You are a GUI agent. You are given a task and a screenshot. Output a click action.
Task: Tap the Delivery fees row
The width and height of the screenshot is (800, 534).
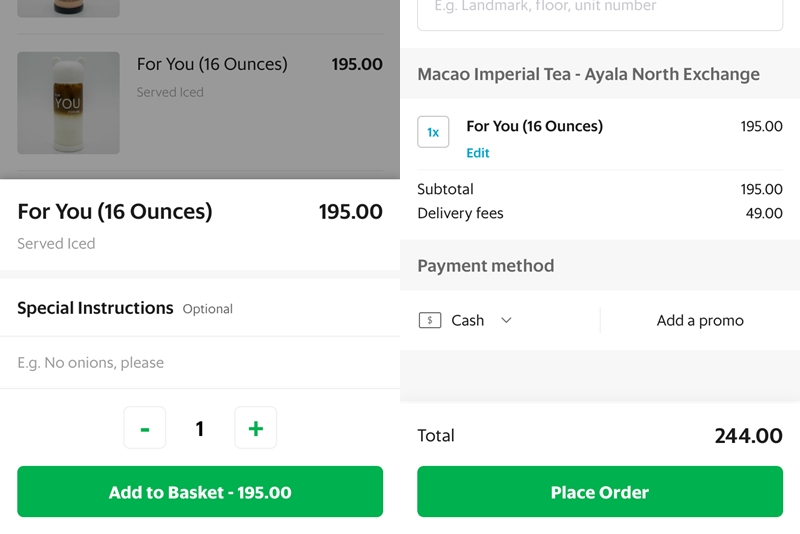point(600,213)
